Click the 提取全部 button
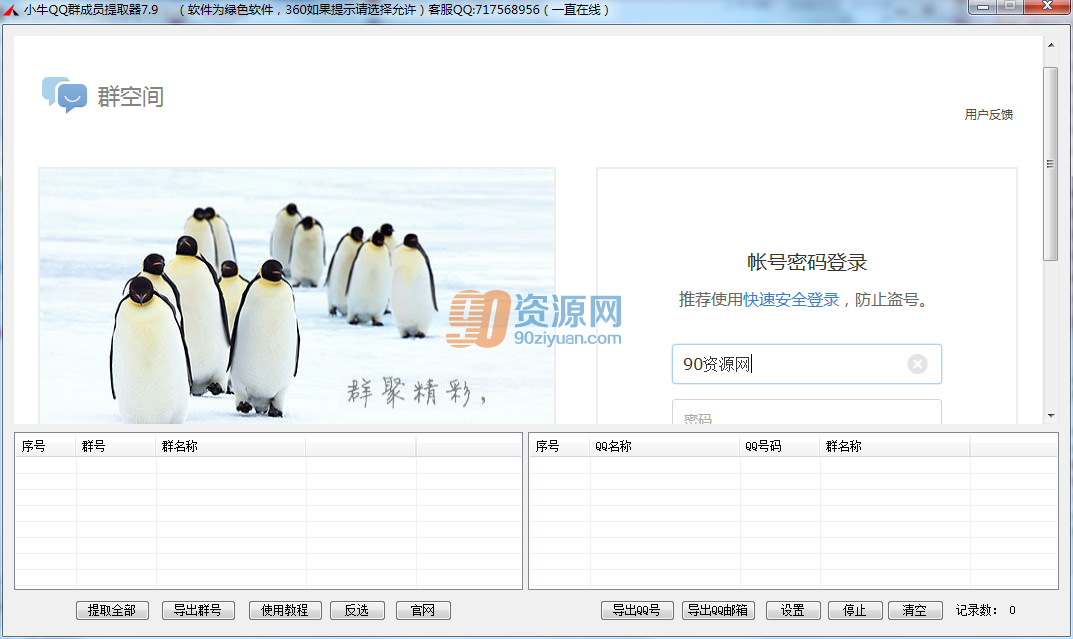This screenshot has height=639, width=1073. [112, 610]
